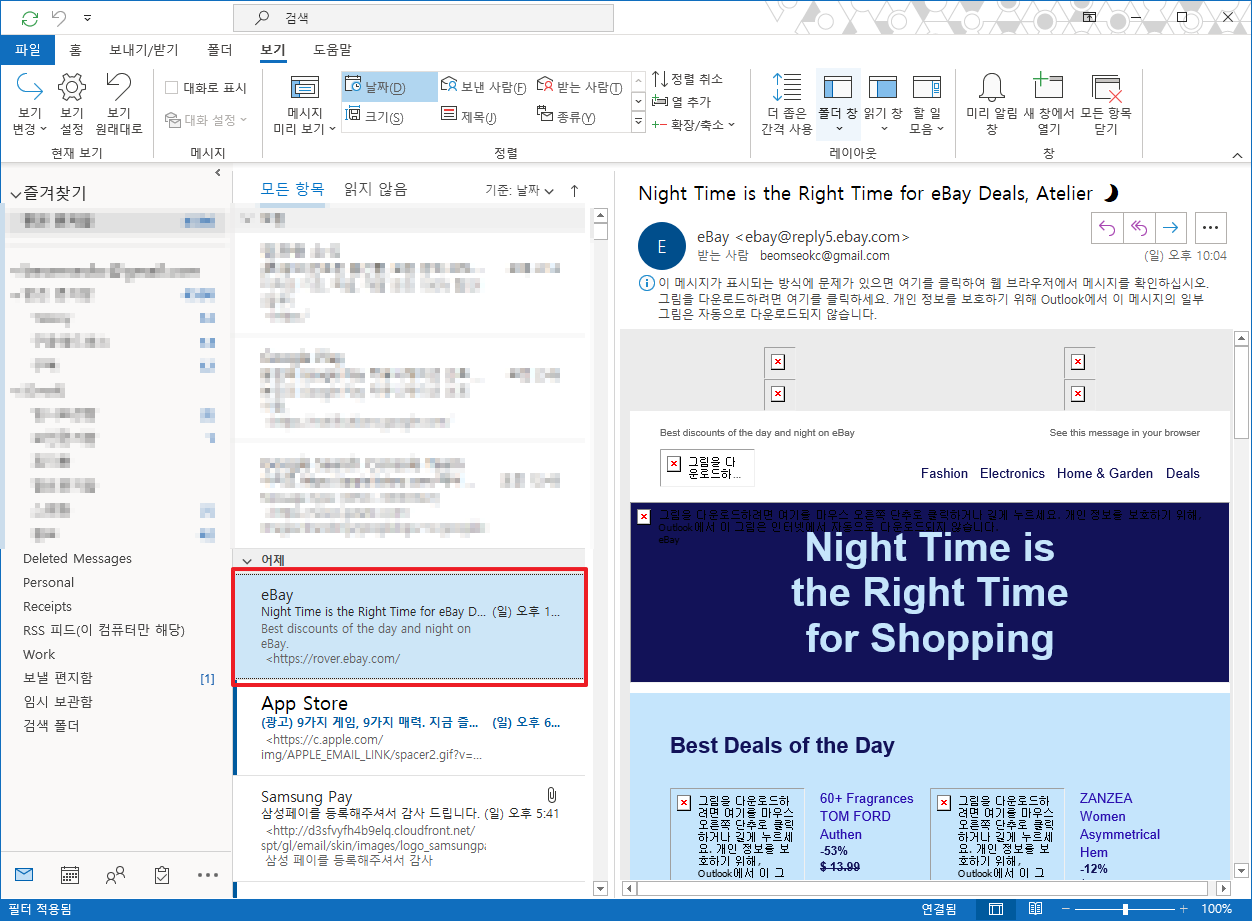The width and height of the screenshot is (1252, 921).
Task: Arrange by 크기 (Size)
Action: coord(389,116)
